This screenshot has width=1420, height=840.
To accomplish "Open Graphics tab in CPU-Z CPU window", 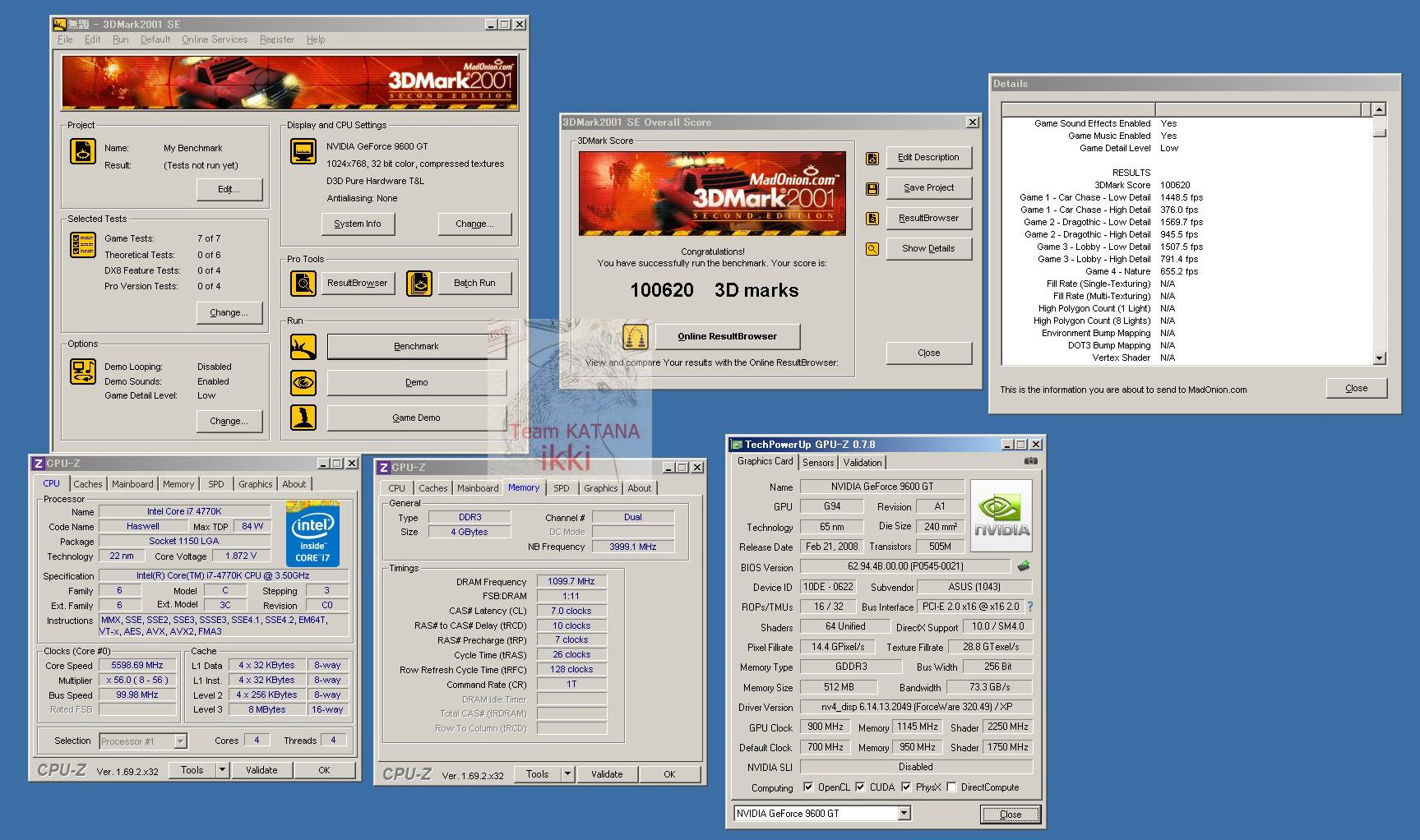I will pos(256,484).
